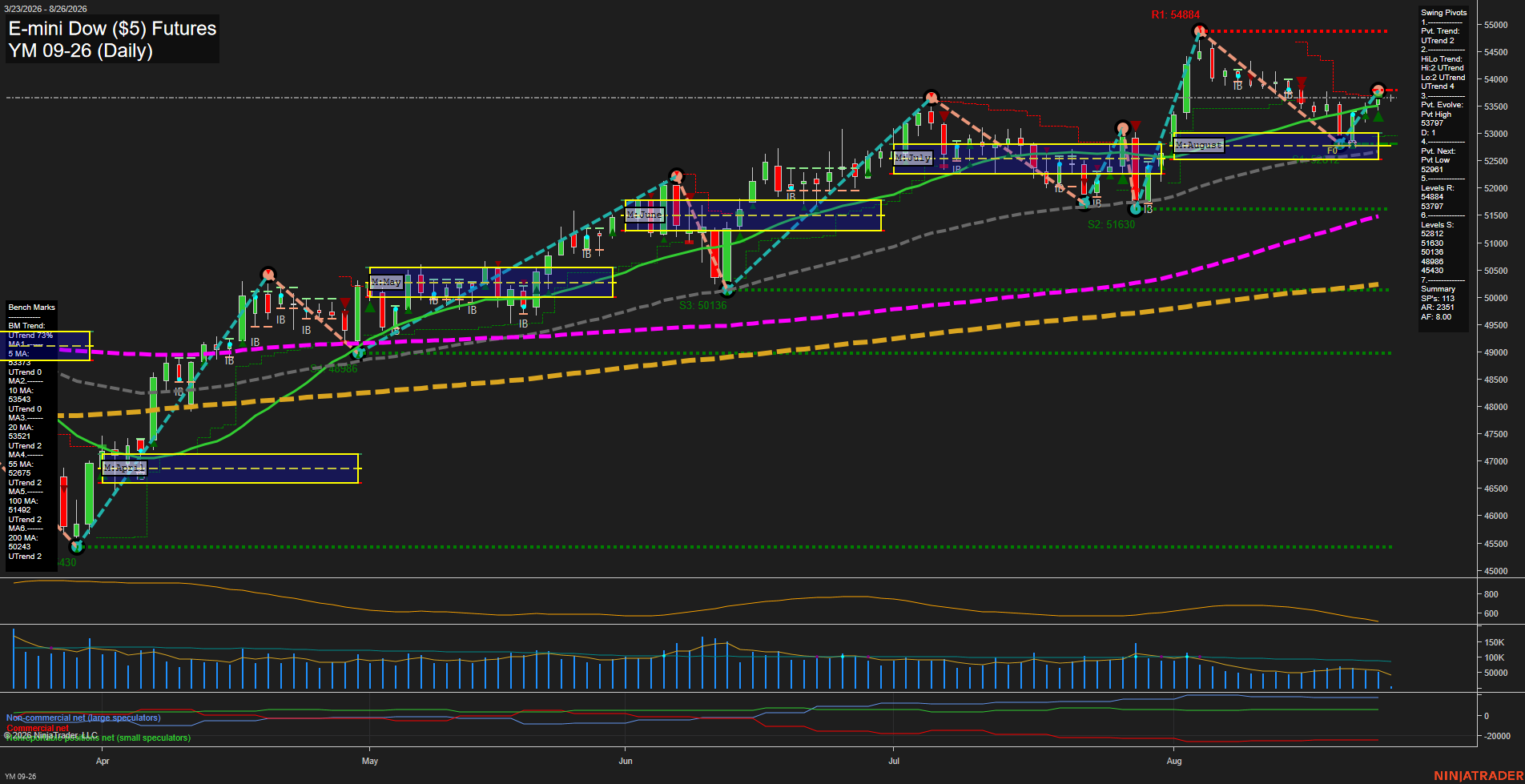Screen dimensions: 1525x784
Task: Click the 'M:July' monthly range label
Action: coord(913,159)
